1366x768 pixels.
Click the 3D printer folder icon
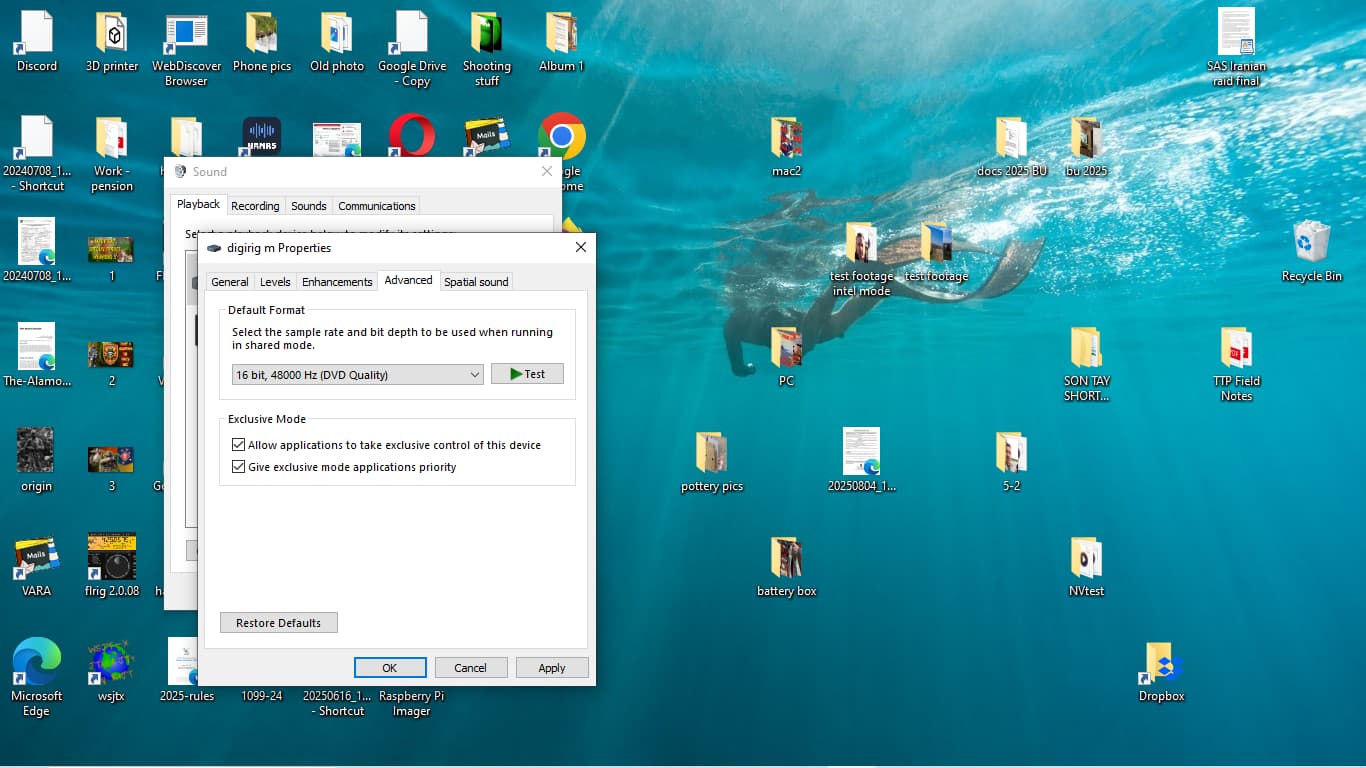tap(112, 35)
